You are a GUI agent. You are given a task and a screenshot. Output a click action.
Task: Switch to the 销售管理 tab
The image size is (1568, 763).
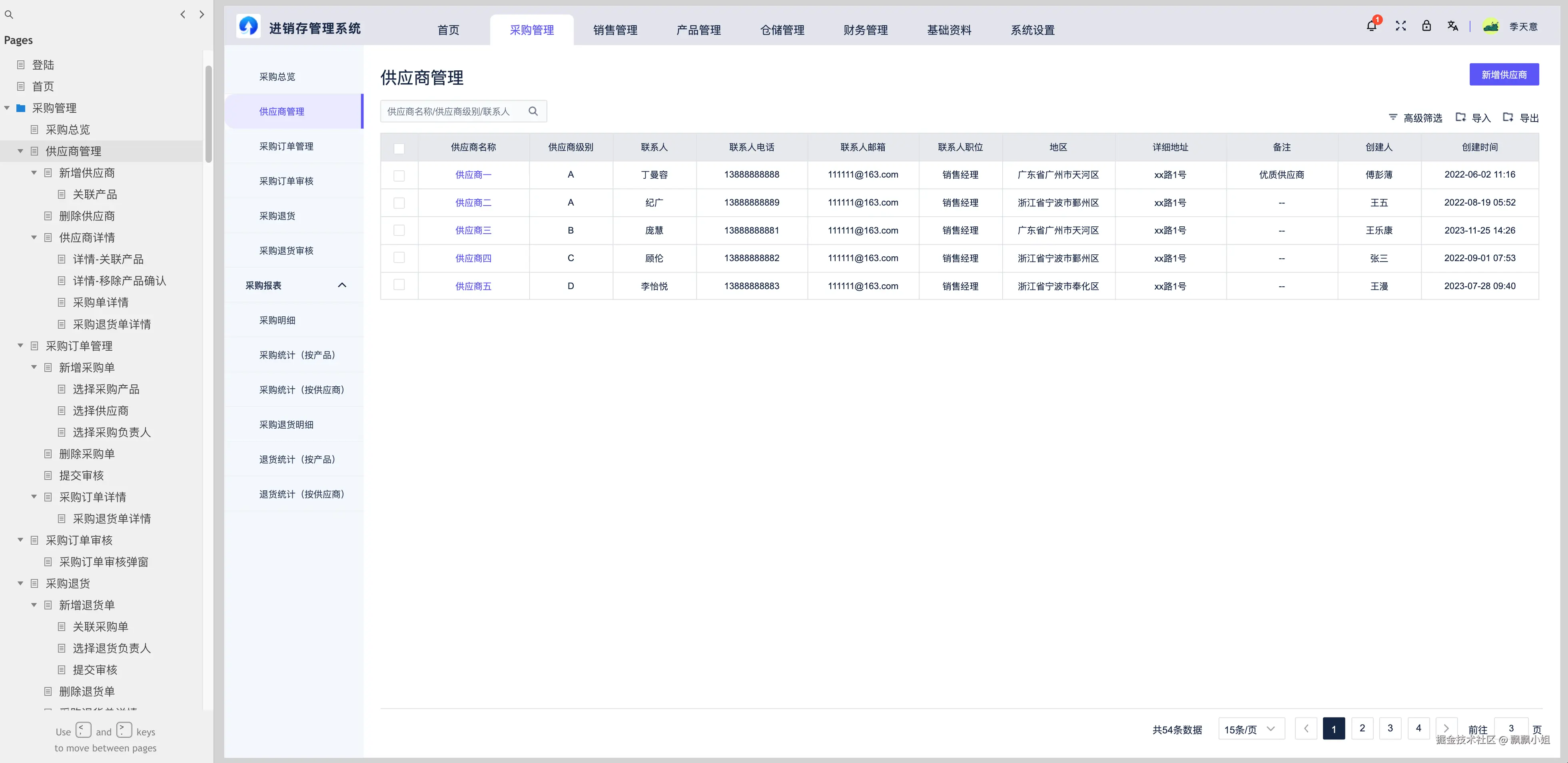pos(615,29)
